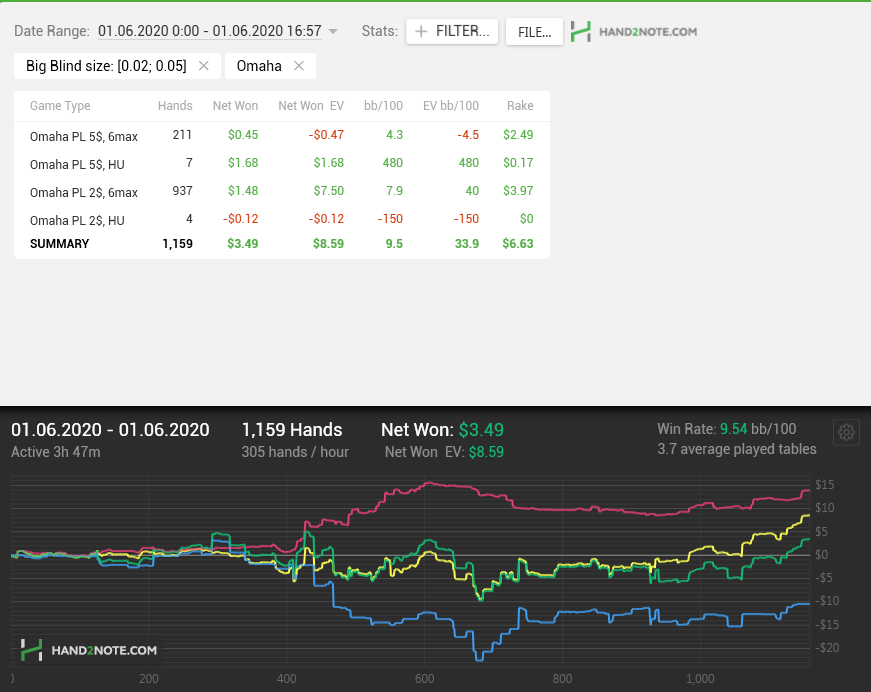This screenshot has width=871, height=692.
Task: Select the Omaha PL 2$, 6max row
Action: click(x=282, y=192)
